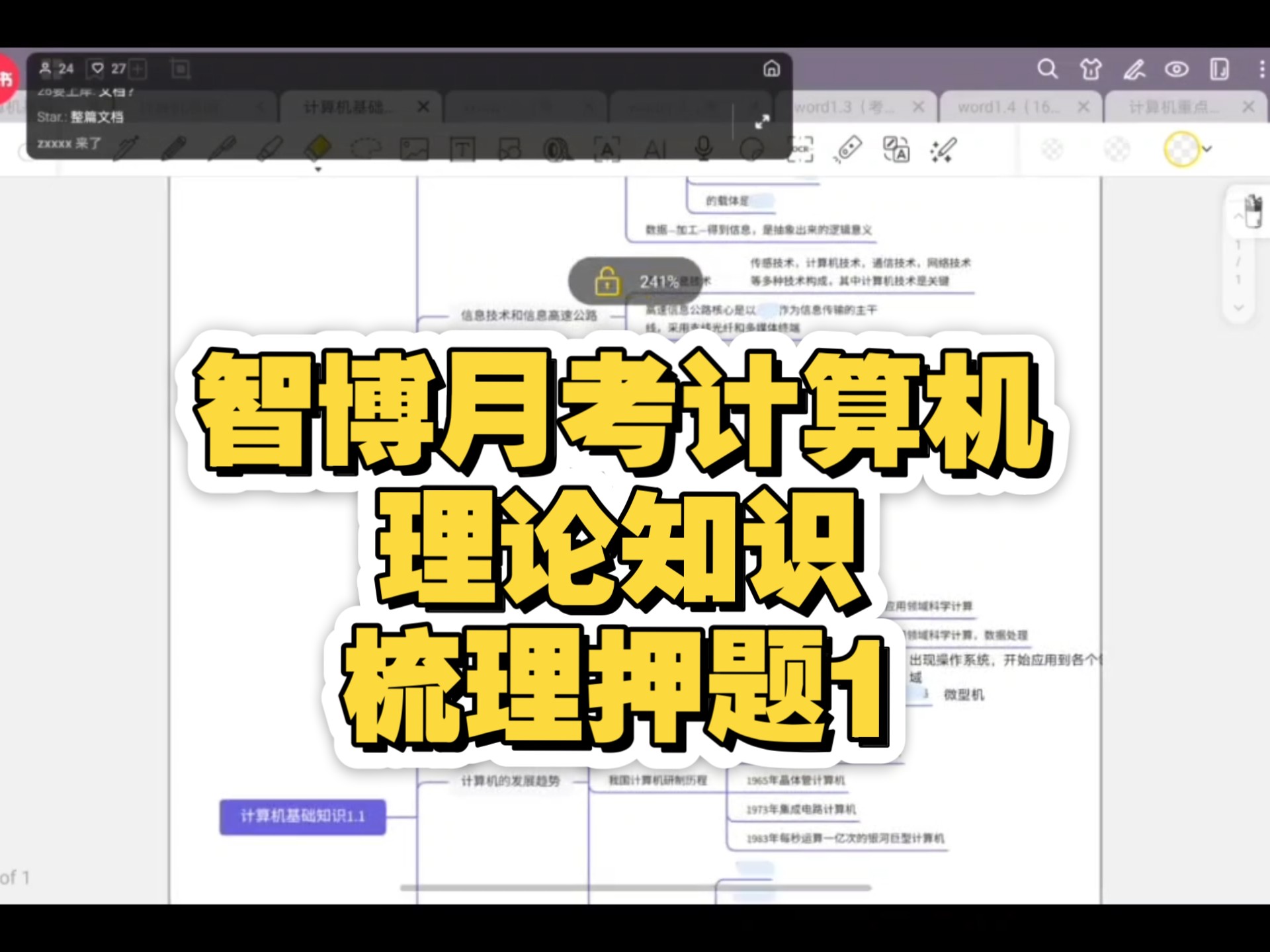Select the 计算机的发展趋势 node
Screen dimensions: 1270x952
coord(510,781)
